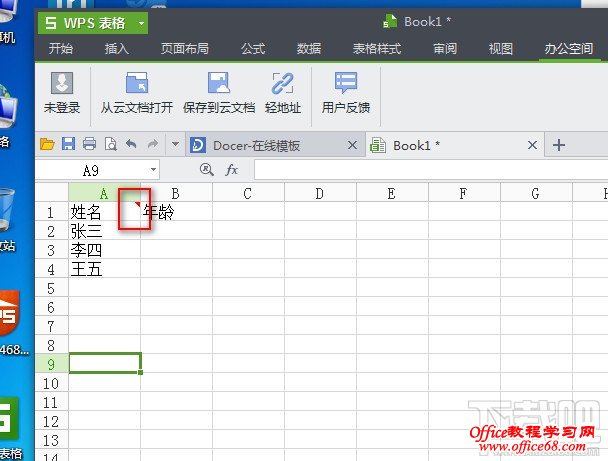Select row 5 header
Screen dimensions: 608x461
coord(52,288)
